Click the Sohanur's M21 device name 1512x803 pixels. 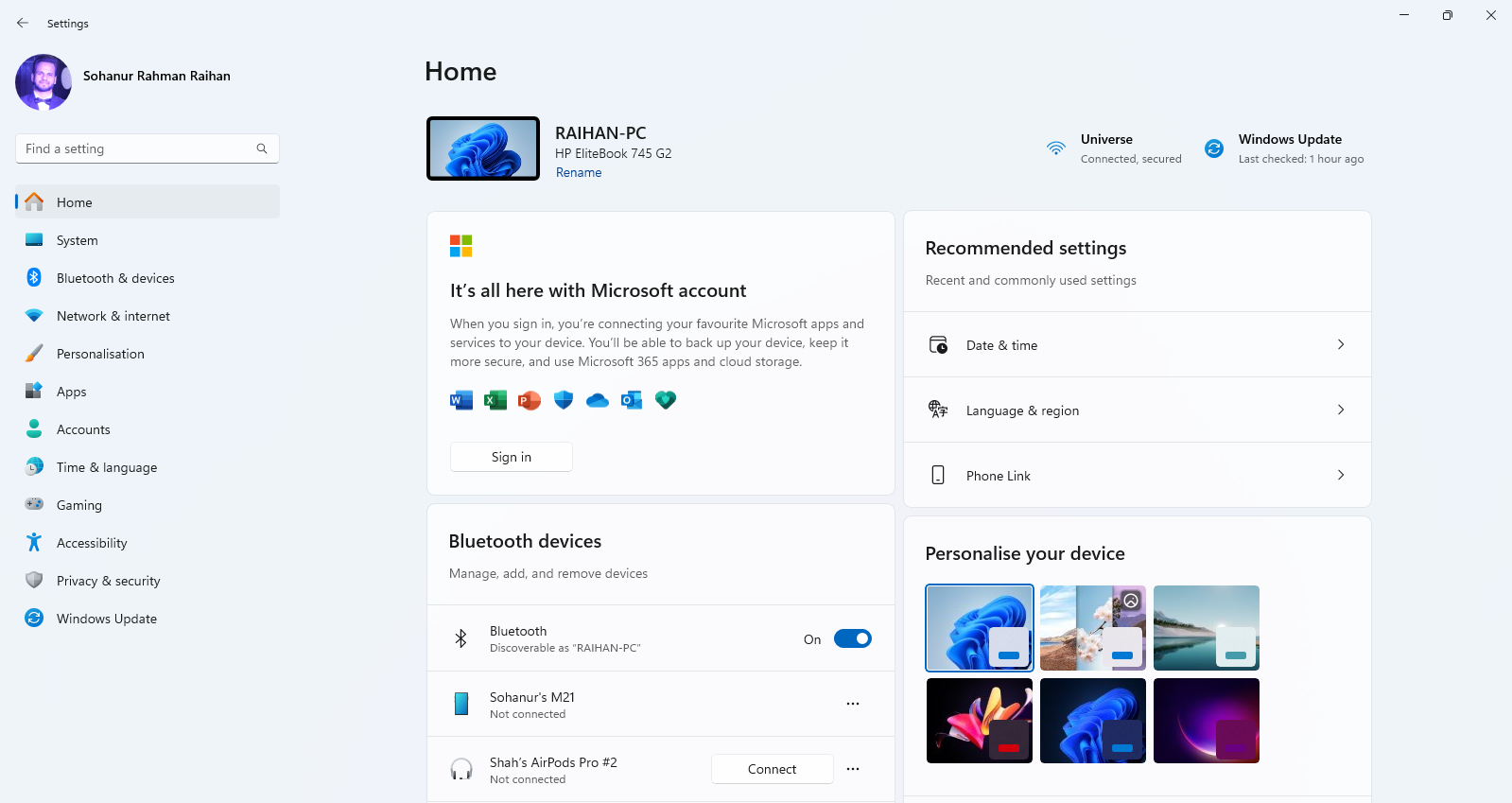coord(532,697)
